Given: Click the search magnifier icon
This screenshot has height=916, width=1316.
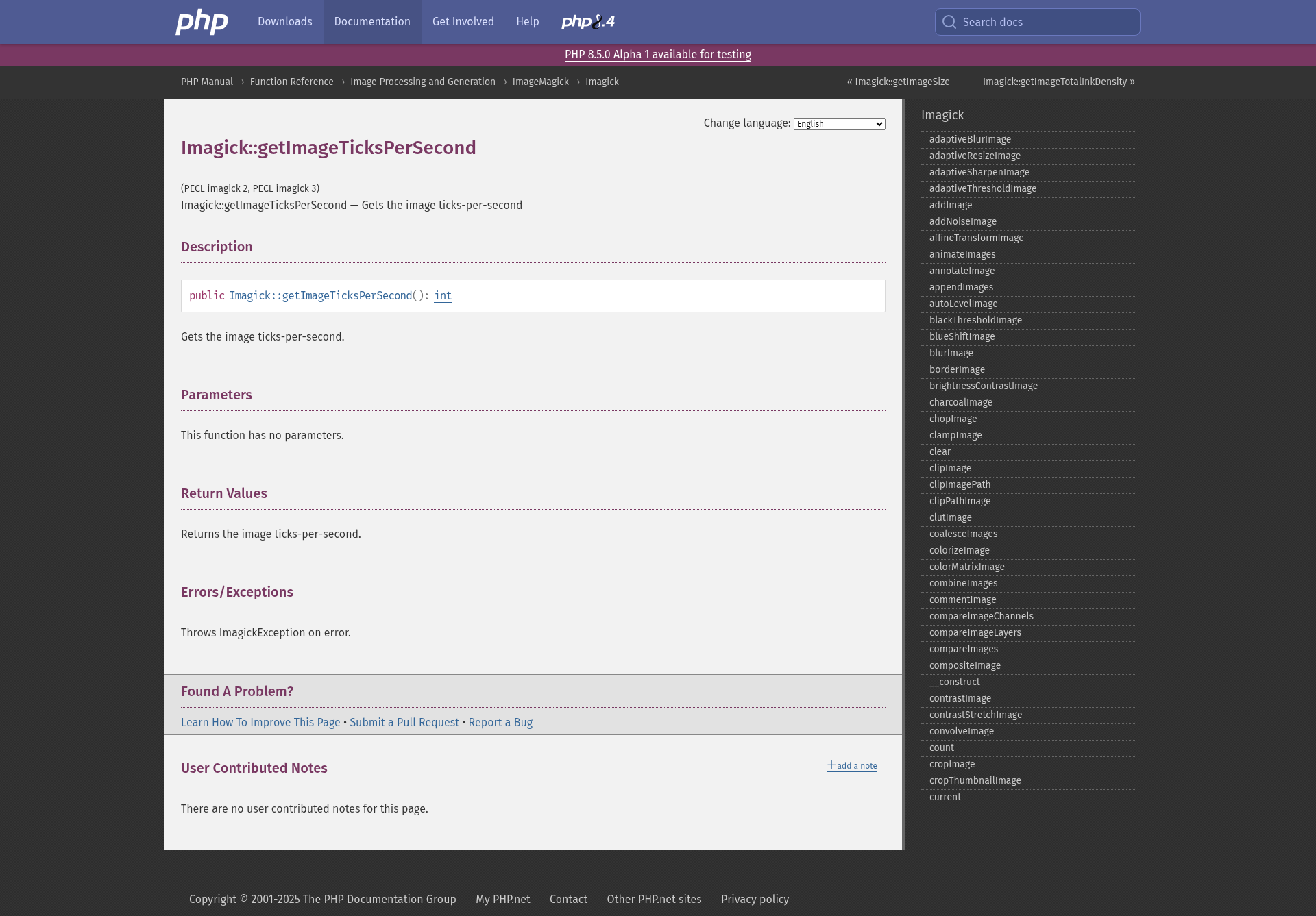Looking at the screenshot, I should pyautogui.click(x=949, y=22).
